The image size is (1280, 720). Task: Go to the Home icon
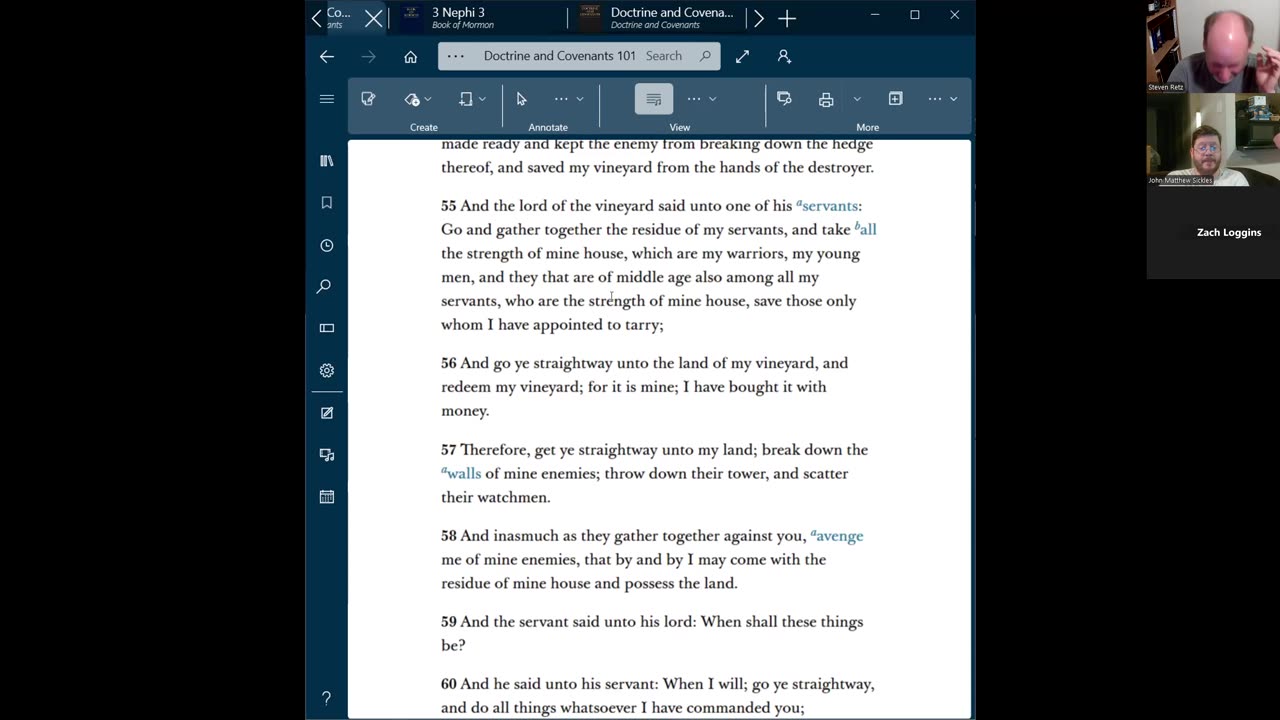pos(410,57)
